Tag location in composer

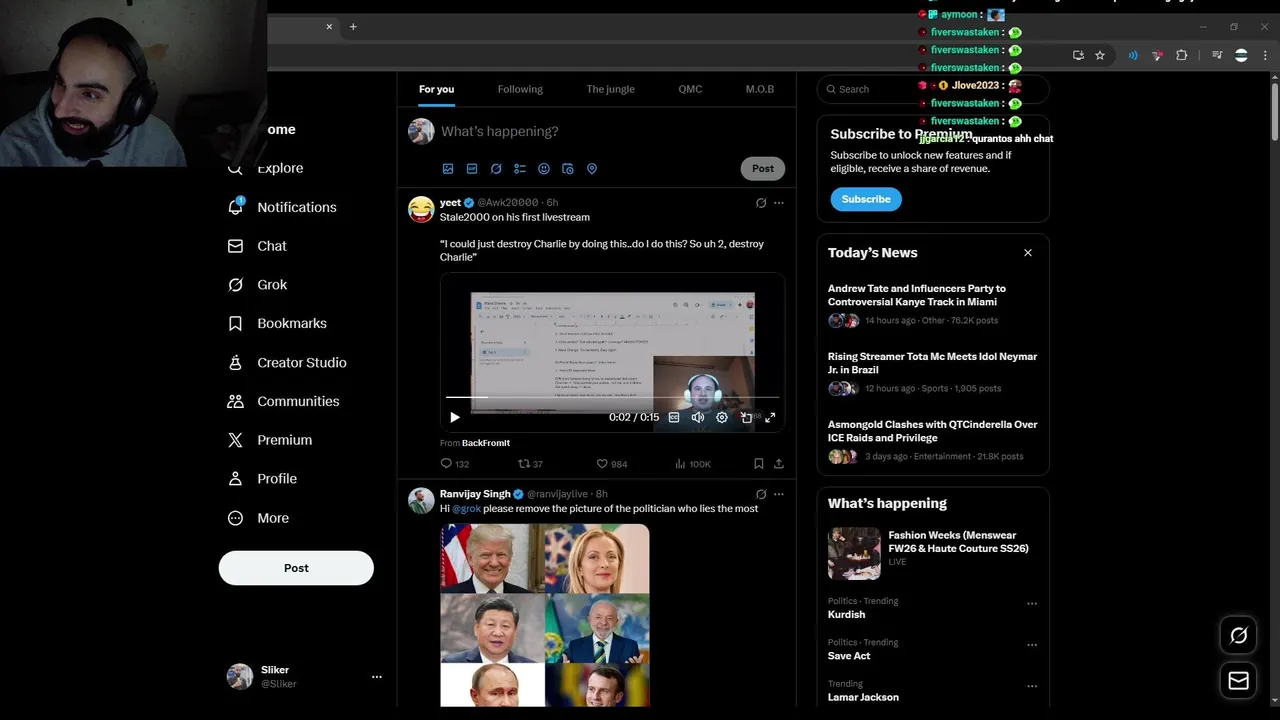coord(592,169)
